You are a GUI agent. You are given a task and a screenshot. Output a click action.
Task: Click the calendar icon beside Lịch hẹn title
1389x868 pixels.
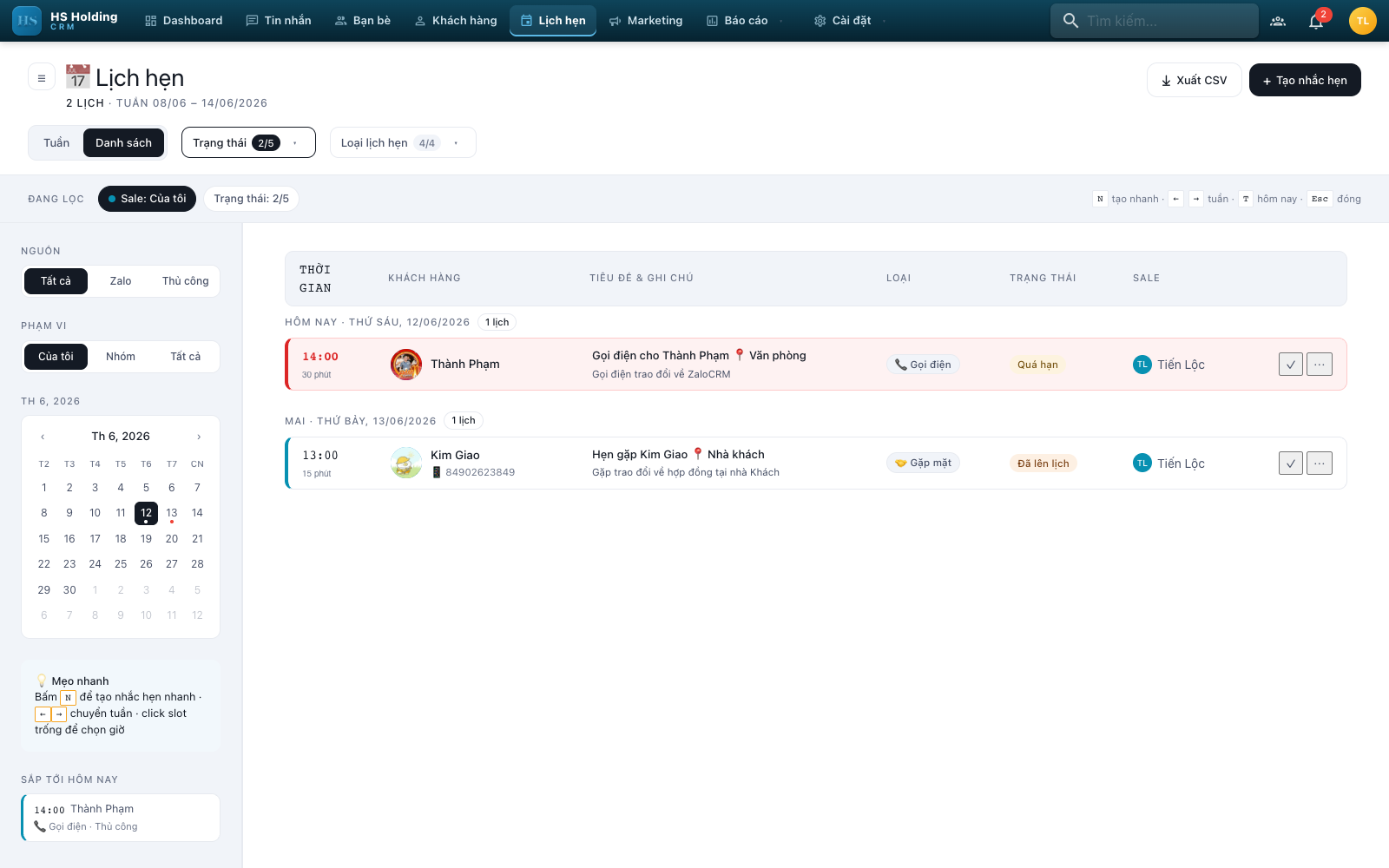78,76
